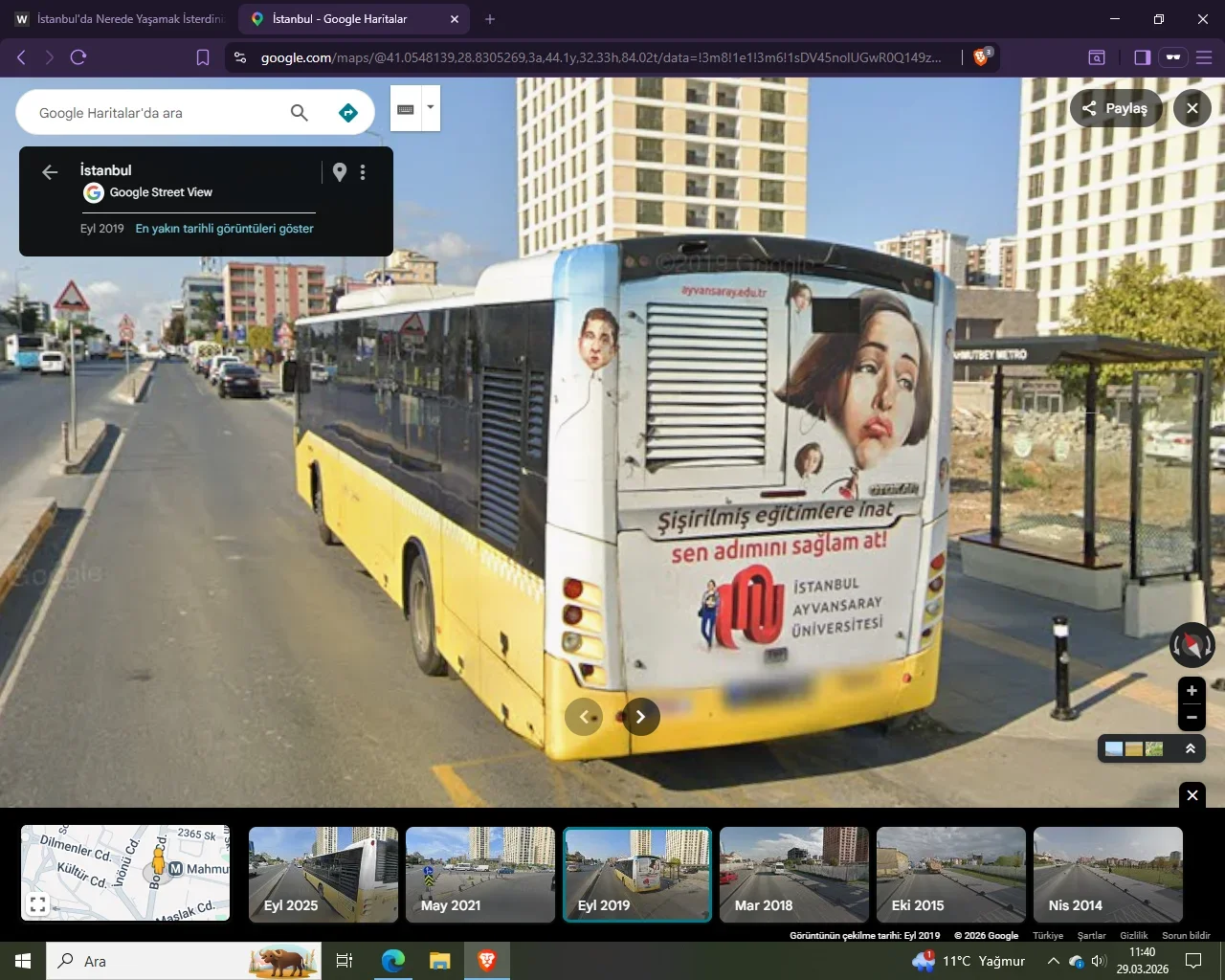
Task: Open the system tray hidden icons chevron
Action: pyautogui.click(x=1053, y=961)
